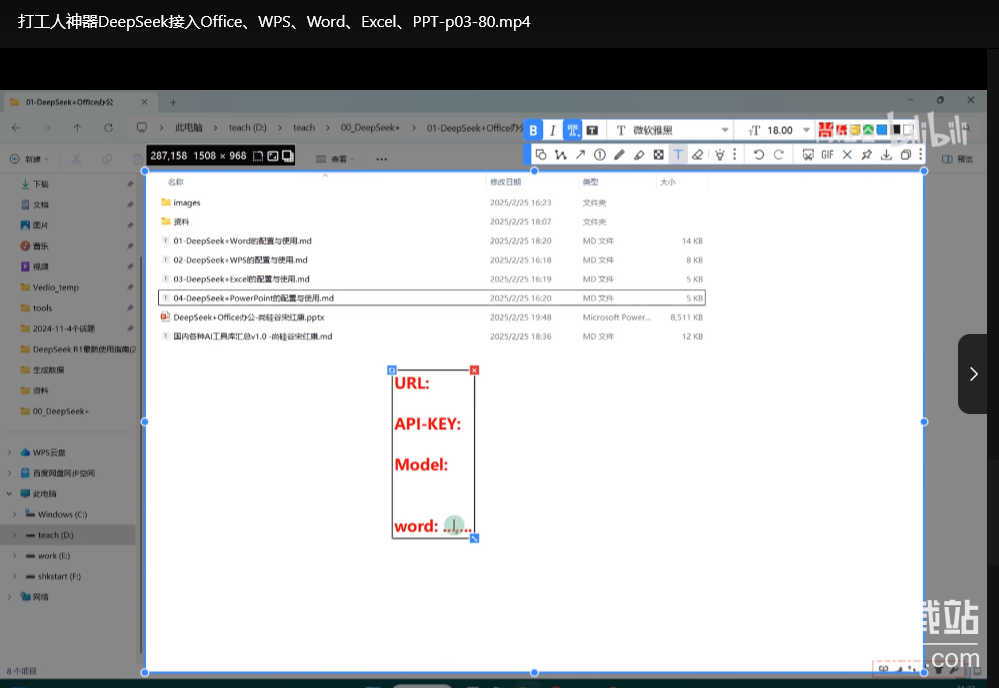Click the undo button
The height and width of the screenshot is (688, 999).
[760, 154]
